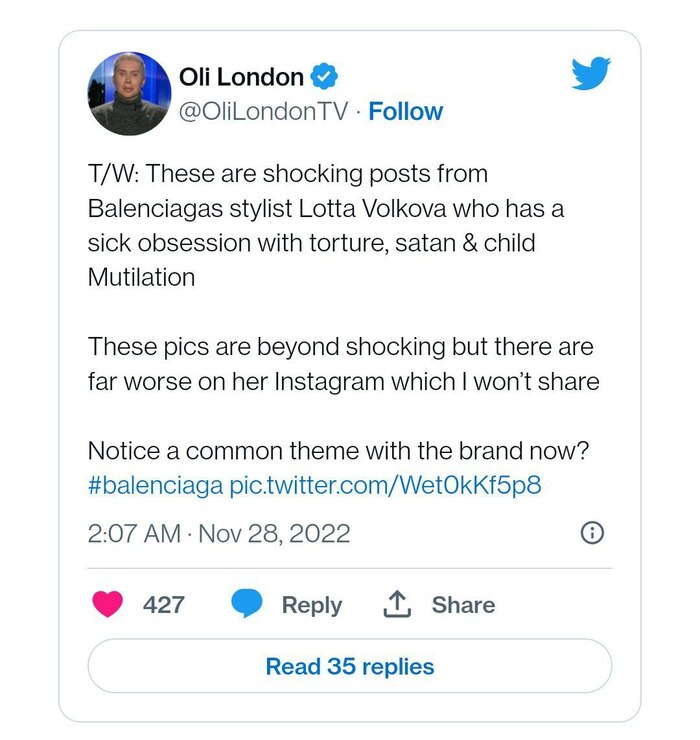Click the blue verified badge
This screenshot has height=740, width=700.
click(x=326, y=76)
